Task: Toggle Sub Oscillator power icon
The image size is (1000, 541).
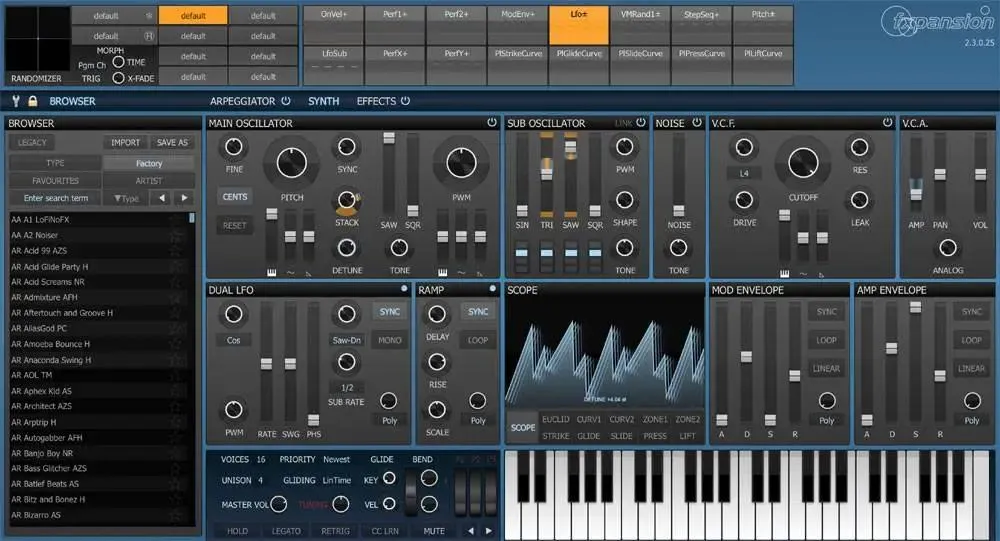Action: pos(640,122)
